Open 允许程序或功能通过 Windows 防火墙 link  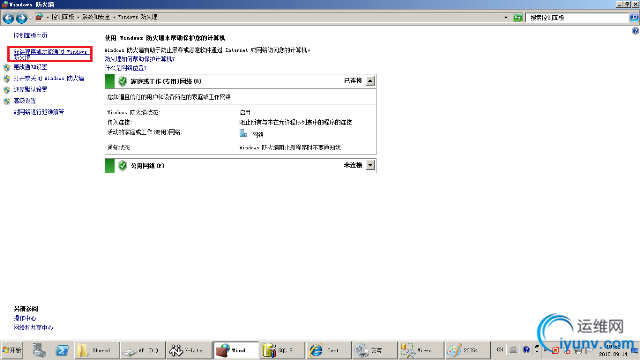point(50,54)
